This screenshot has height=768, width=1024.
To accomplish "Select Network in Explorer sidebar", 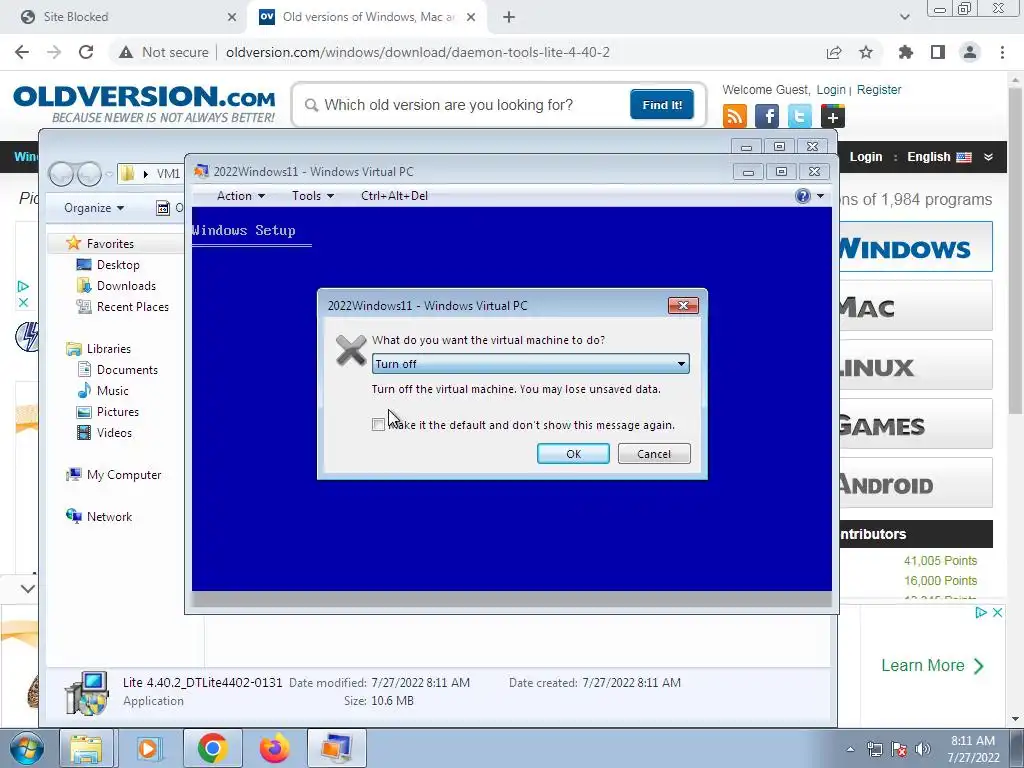I will tap(109, 517).
